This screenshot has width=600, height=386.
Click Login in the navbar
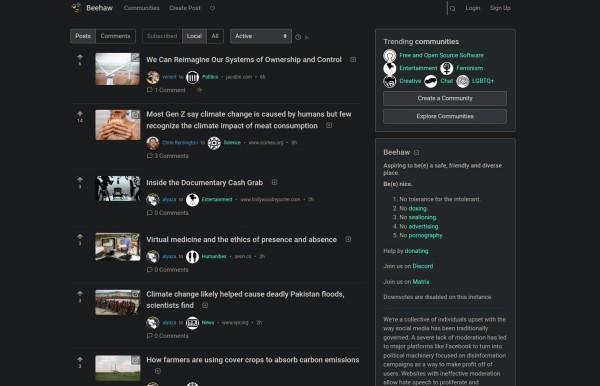(473, 8)
